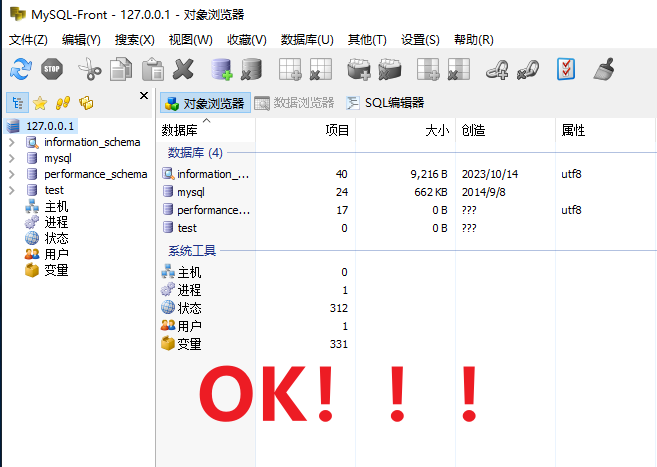The image size is (657, 467).
Task: Toggle the tree view navigator icon
Action: tap(18, 103)
